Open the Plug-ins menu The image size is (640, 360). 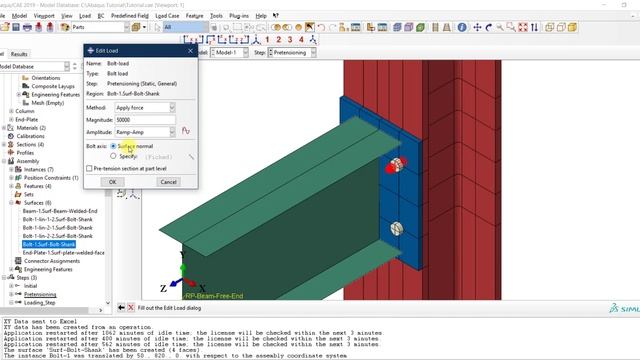coord(239,16)
